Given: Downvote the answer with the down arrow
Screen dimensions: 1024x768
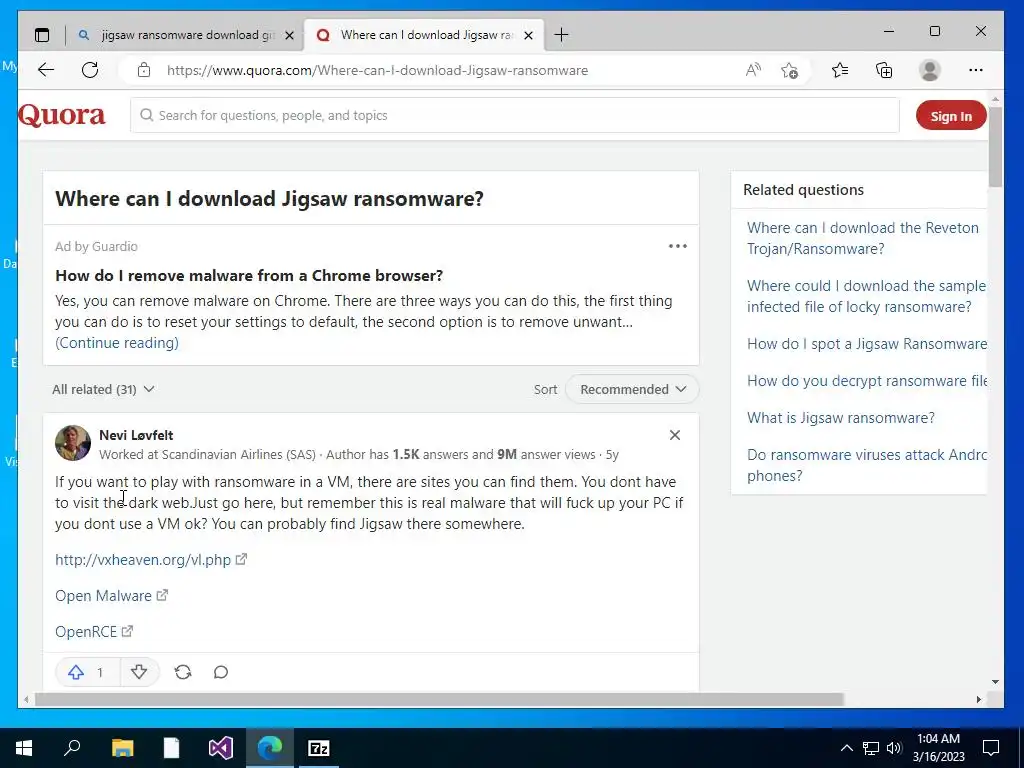Looking at the screenshot, I should 138,672.
